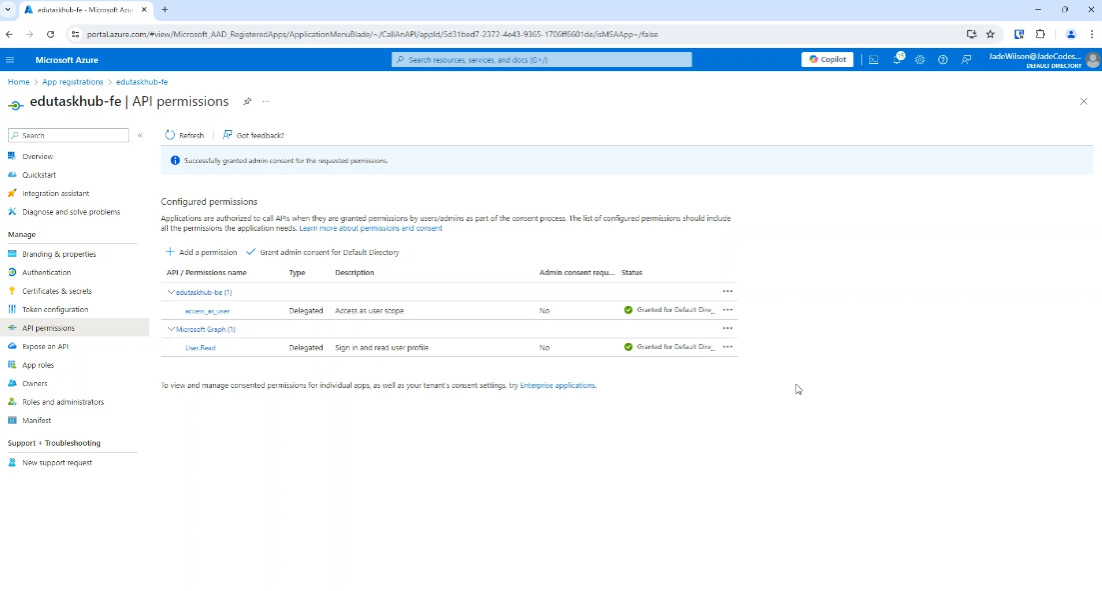Close the API permissions blade

tap(1083, 101)
